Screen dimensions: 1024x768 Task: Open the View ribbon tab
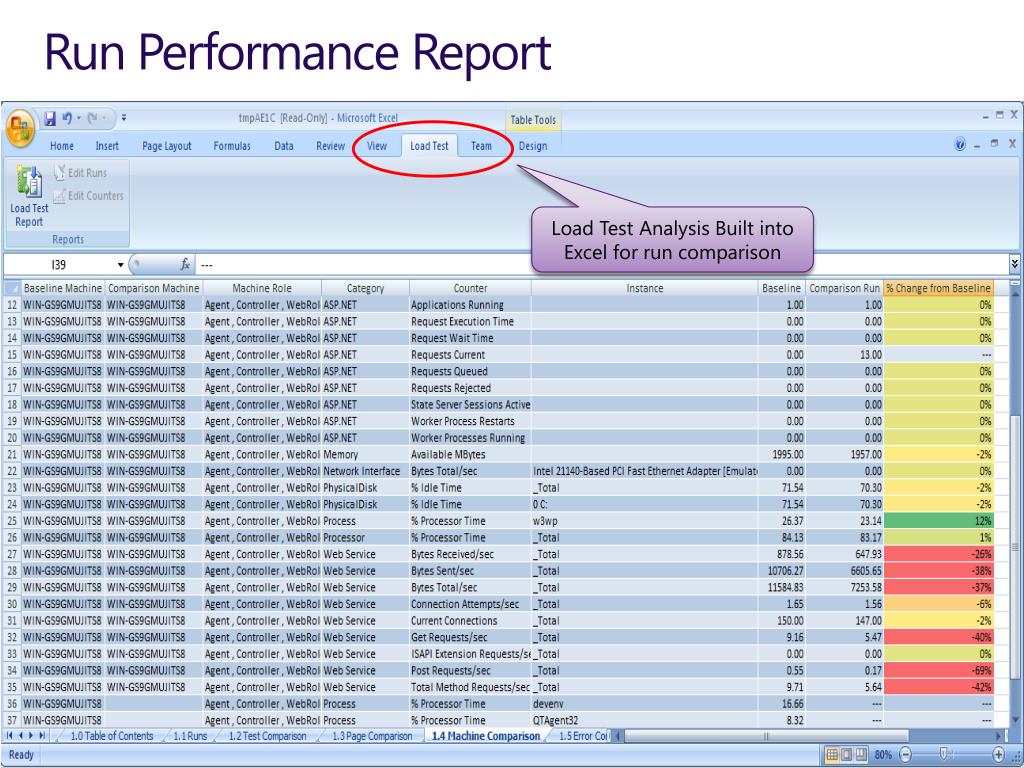377,146
